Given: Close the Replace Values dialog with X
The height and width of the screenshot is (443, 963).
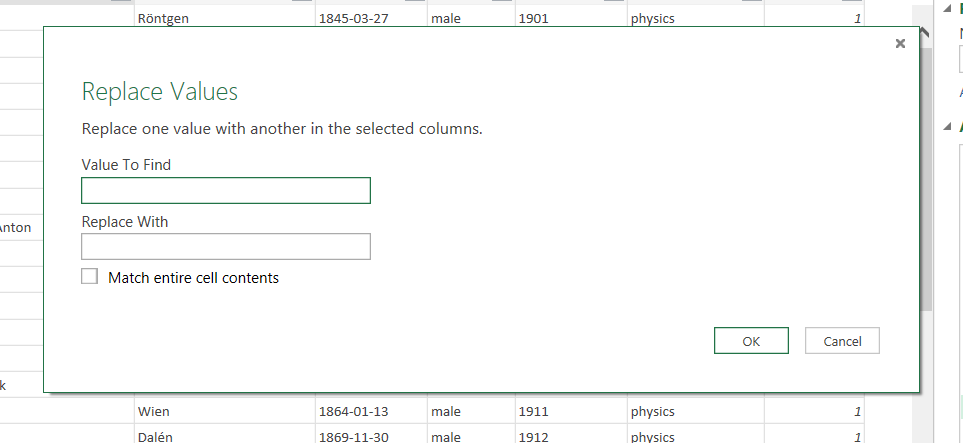Looking at the screenshot, I should pyautogui.click(x=900, y=43).
